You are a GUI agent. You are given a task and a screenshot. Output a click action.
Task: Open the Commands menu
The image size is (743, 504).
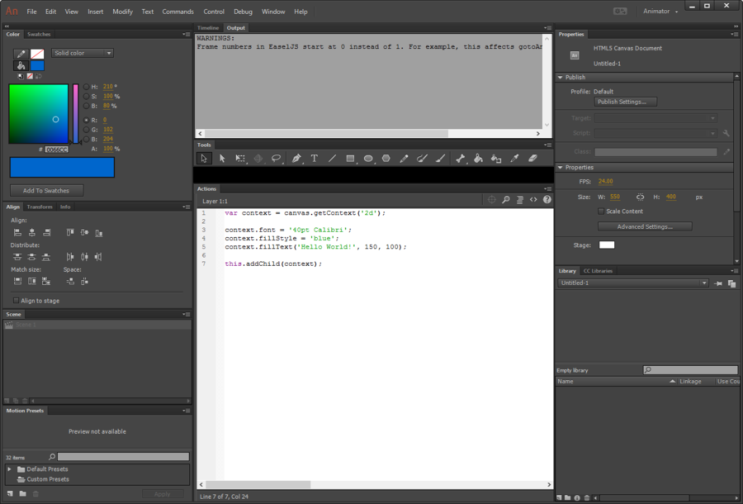(x=178, y=11)
